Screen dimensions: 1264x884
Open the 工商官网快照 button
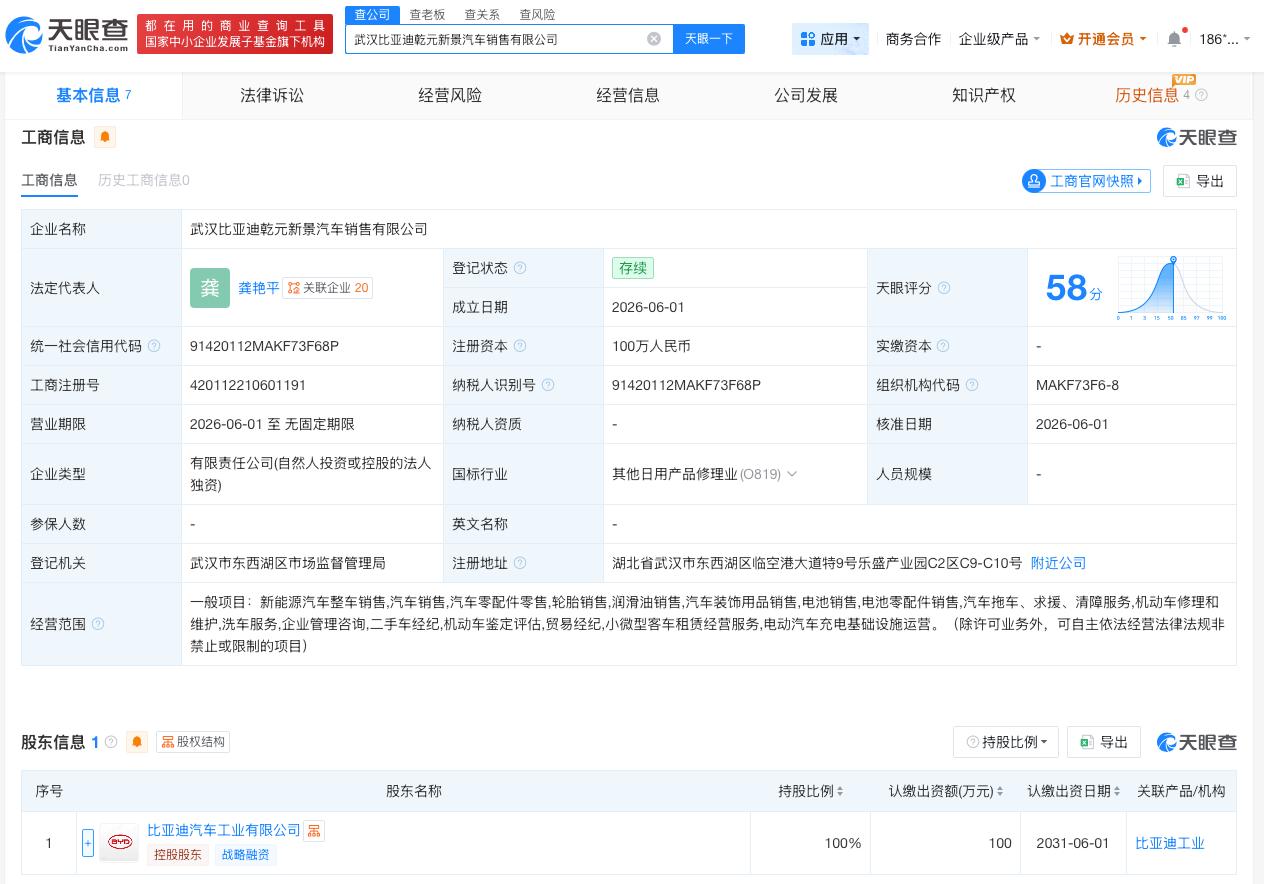(x=1086, y=181)
